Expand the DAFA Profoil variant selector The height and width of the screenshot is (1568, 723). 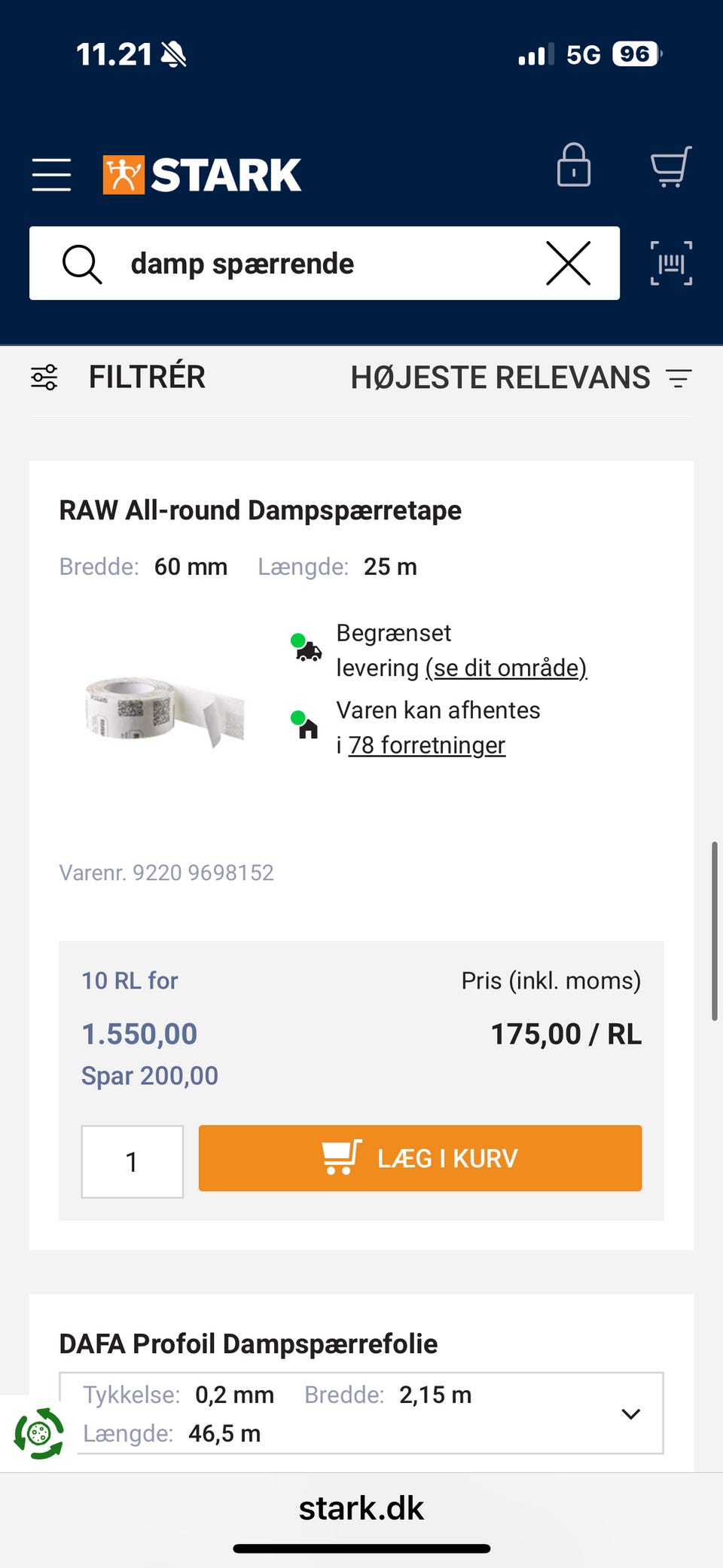[x=630, y=1414]
